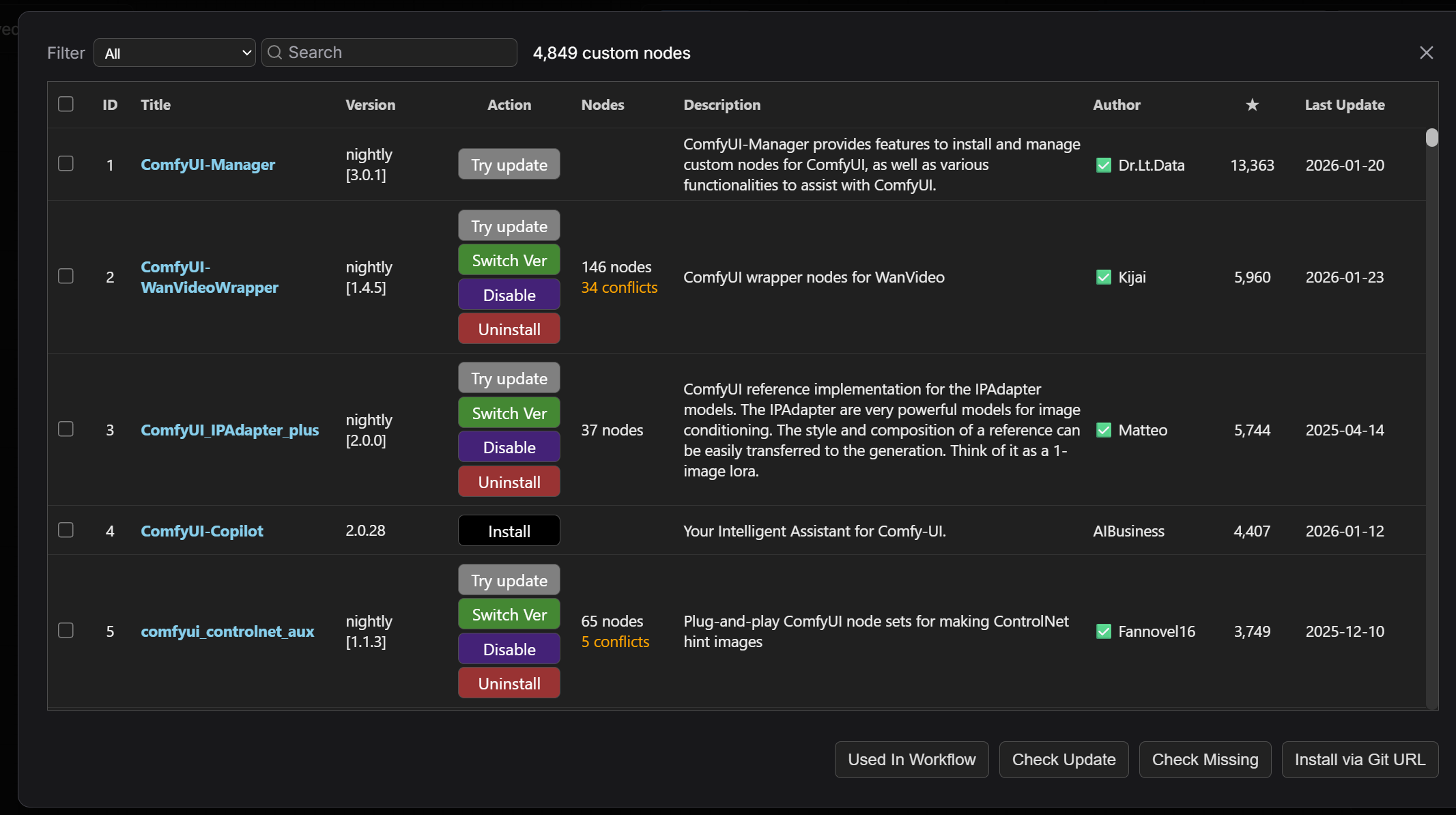Sort table by Title column header
This screenshot has height=815, width=1456.
pyautogui.click(x=156, y=104)
